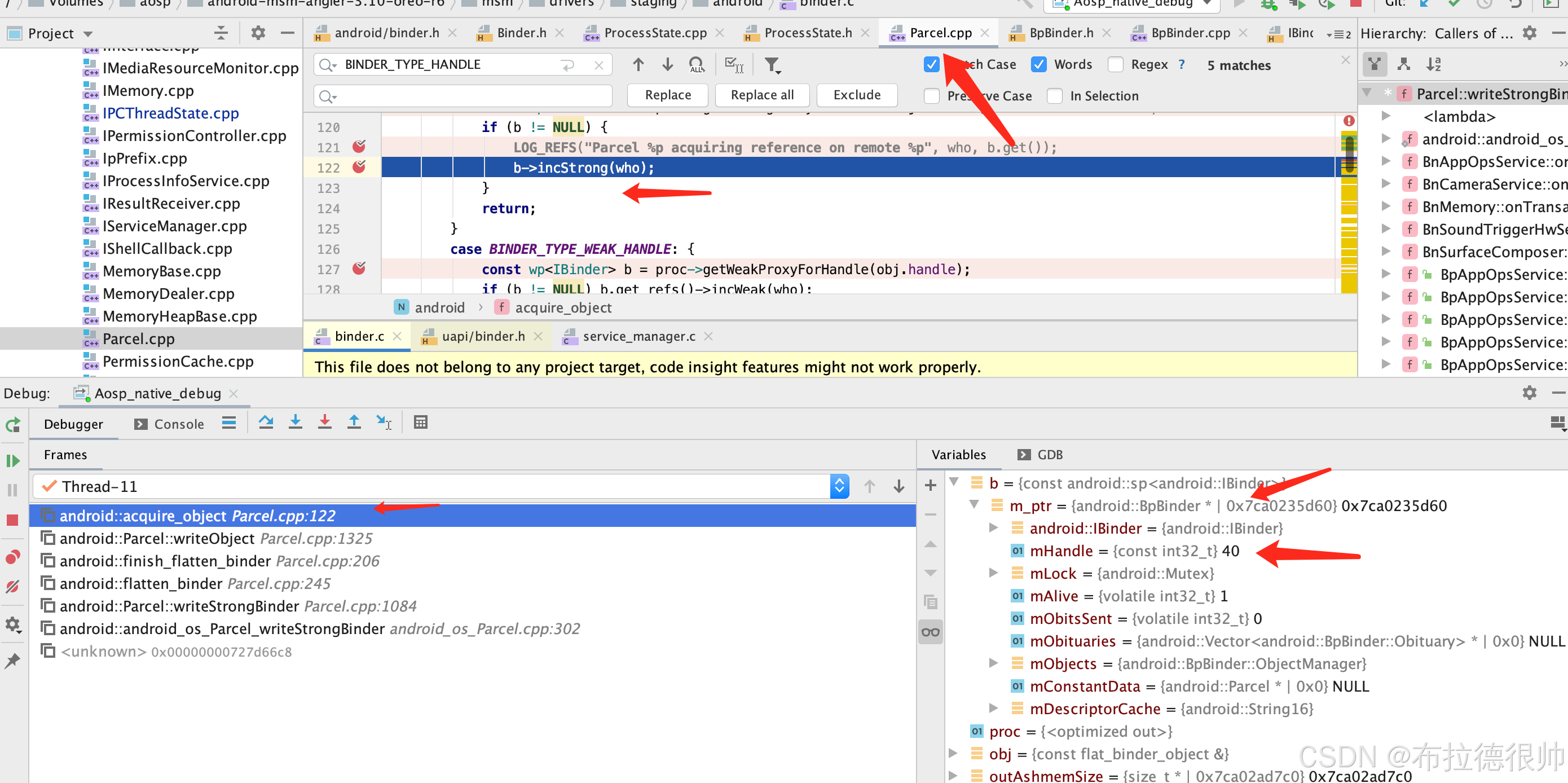This screenshot has height=783, width=1568.
Task: Switch to the BpBinder.cpp tab
Action: click(x=1190, y=33)
